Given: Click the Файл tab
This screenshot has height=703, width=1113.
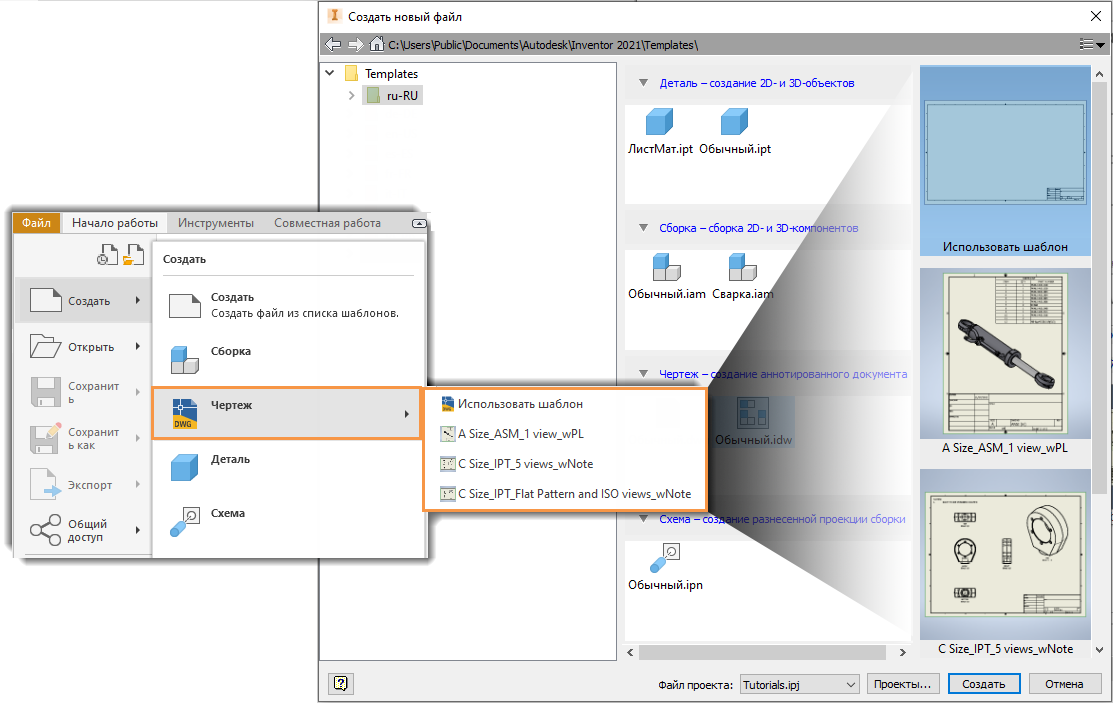Looking at the screenshot, I should (36, 223).
